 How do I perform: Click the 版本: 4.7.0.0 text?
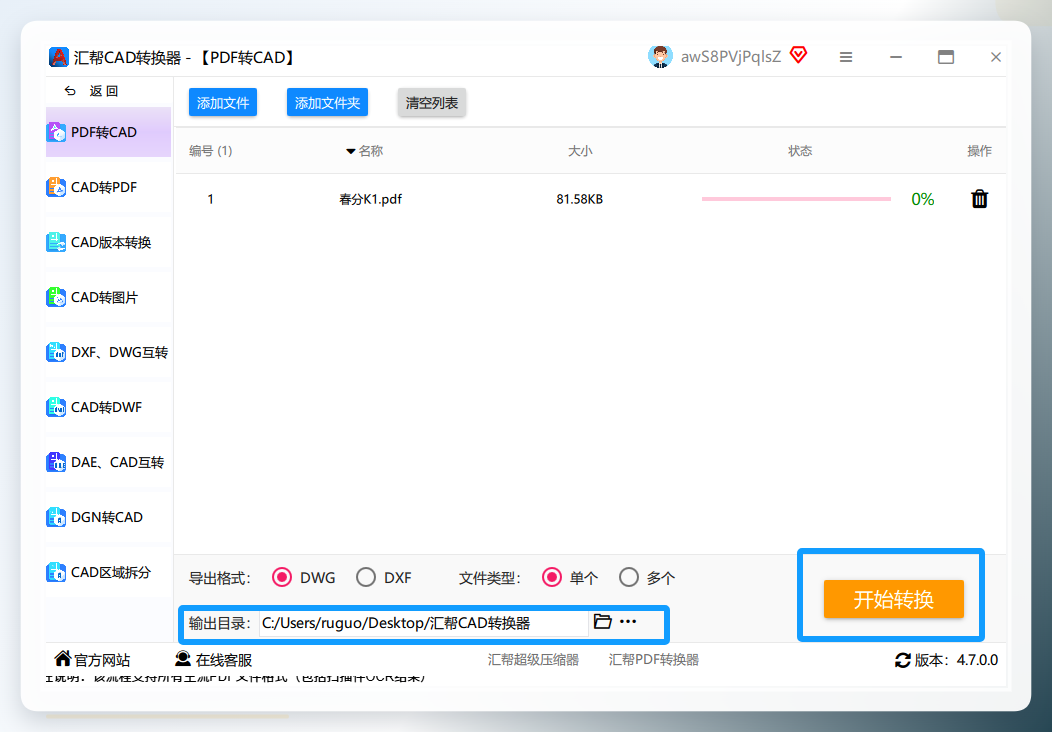tap(956, 660)
